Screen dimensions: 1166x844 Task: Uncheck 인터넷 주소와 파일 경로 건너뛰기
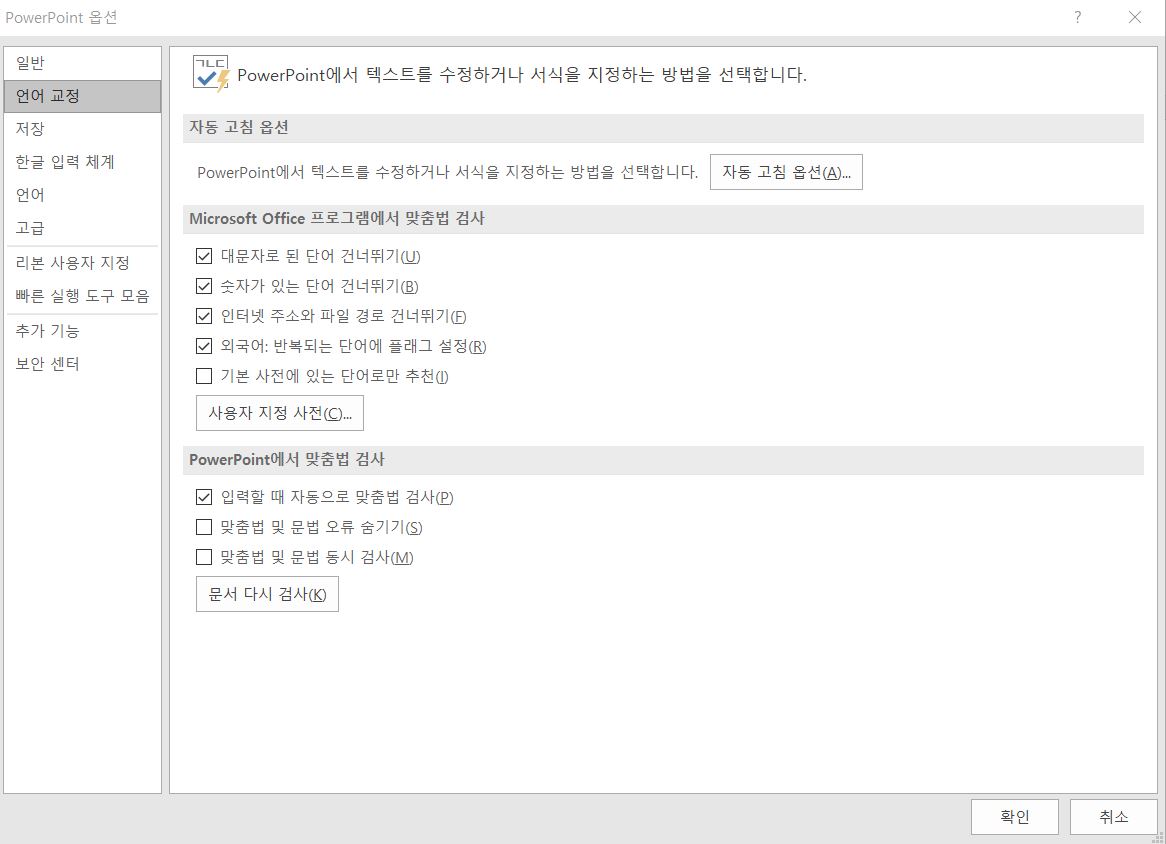[x=204, y=316]
